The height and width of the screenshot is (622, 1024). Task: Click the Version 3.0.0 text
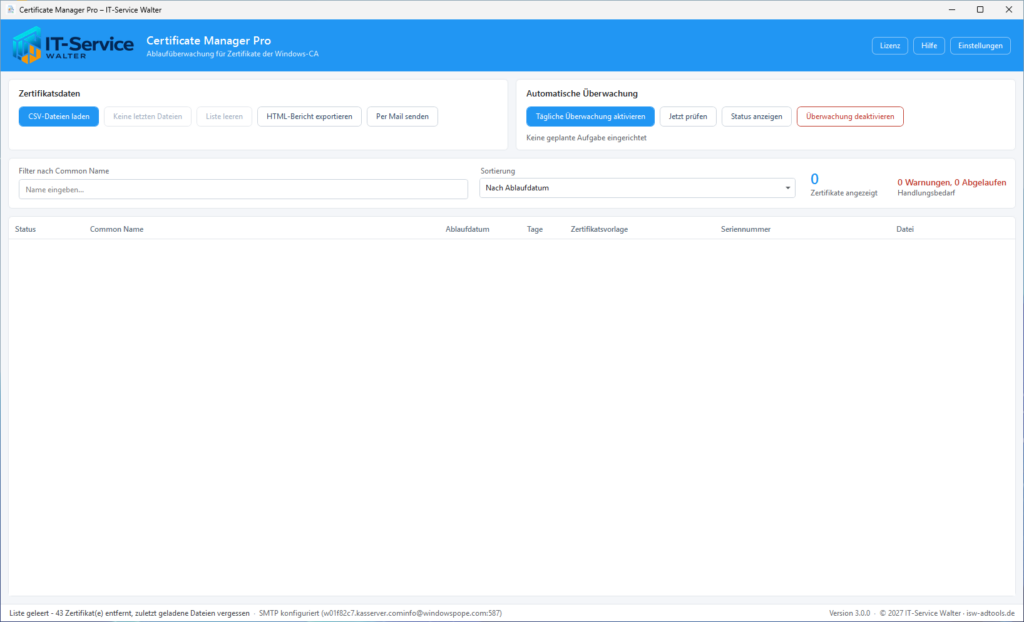[x=850, y=614]
